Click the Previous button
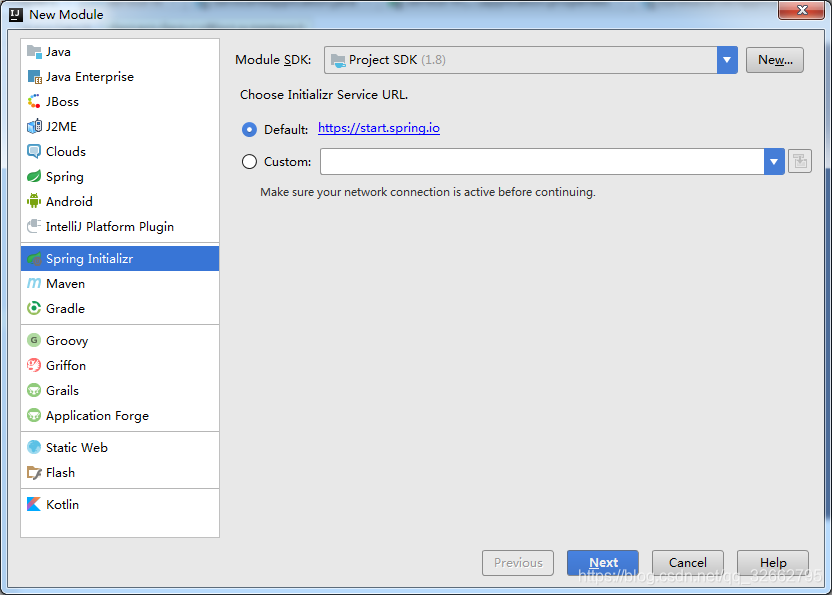The image size is (832, 595). (518, 563)
